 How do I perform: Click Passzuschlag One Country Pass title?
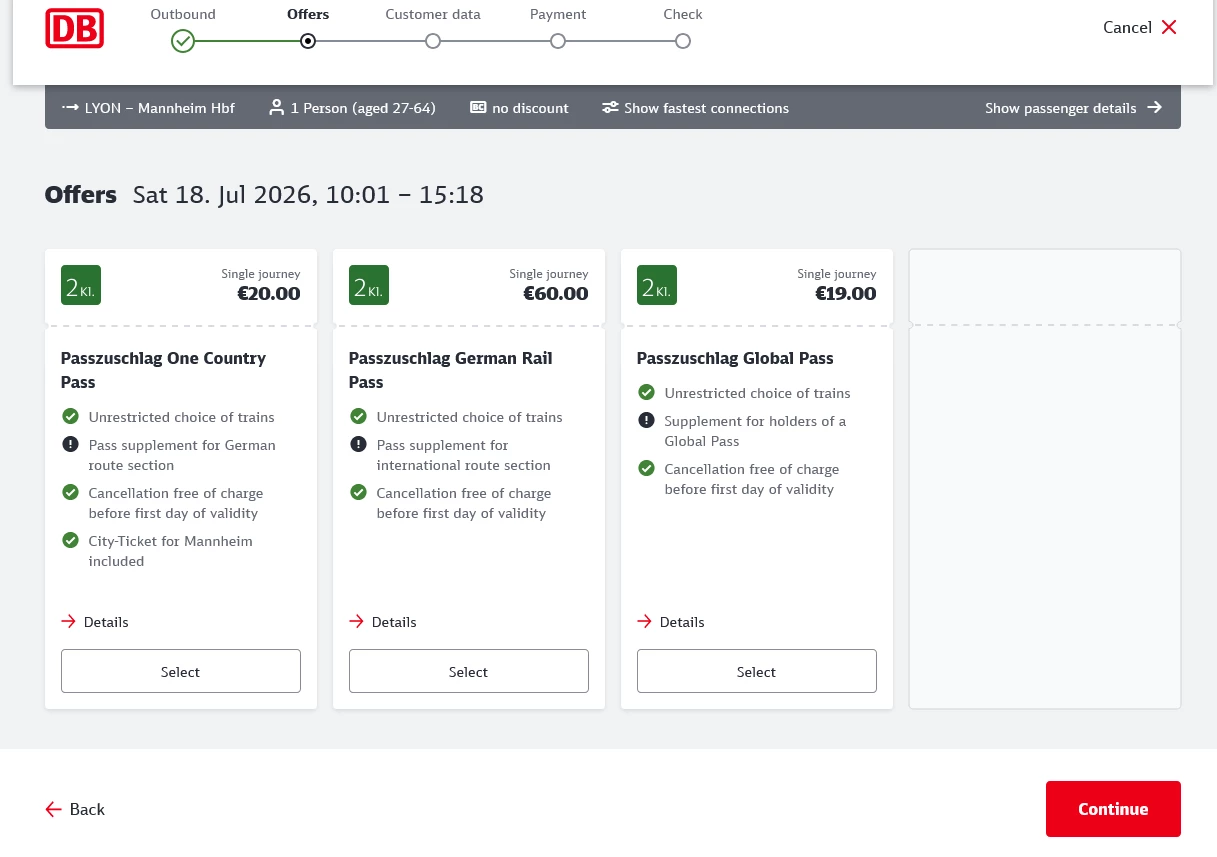(x=163, y=370)
